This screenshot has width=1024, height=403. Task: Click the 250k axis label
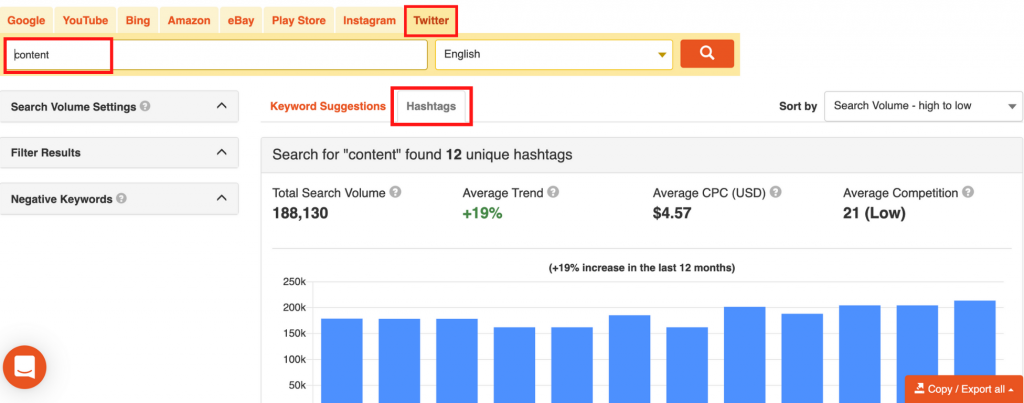pos(293,282)
